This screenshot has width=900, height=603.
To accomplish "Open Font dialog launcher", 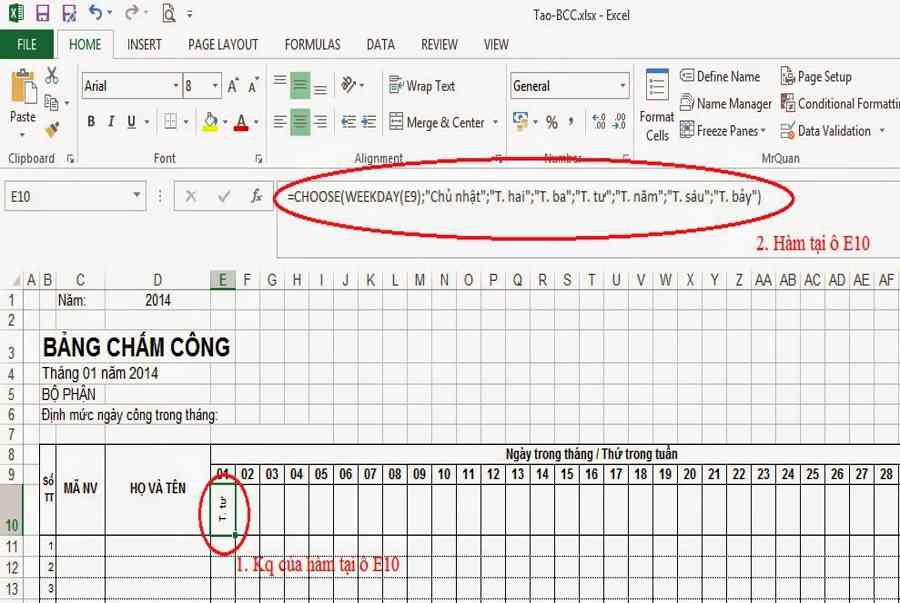I will coord(259,158).
